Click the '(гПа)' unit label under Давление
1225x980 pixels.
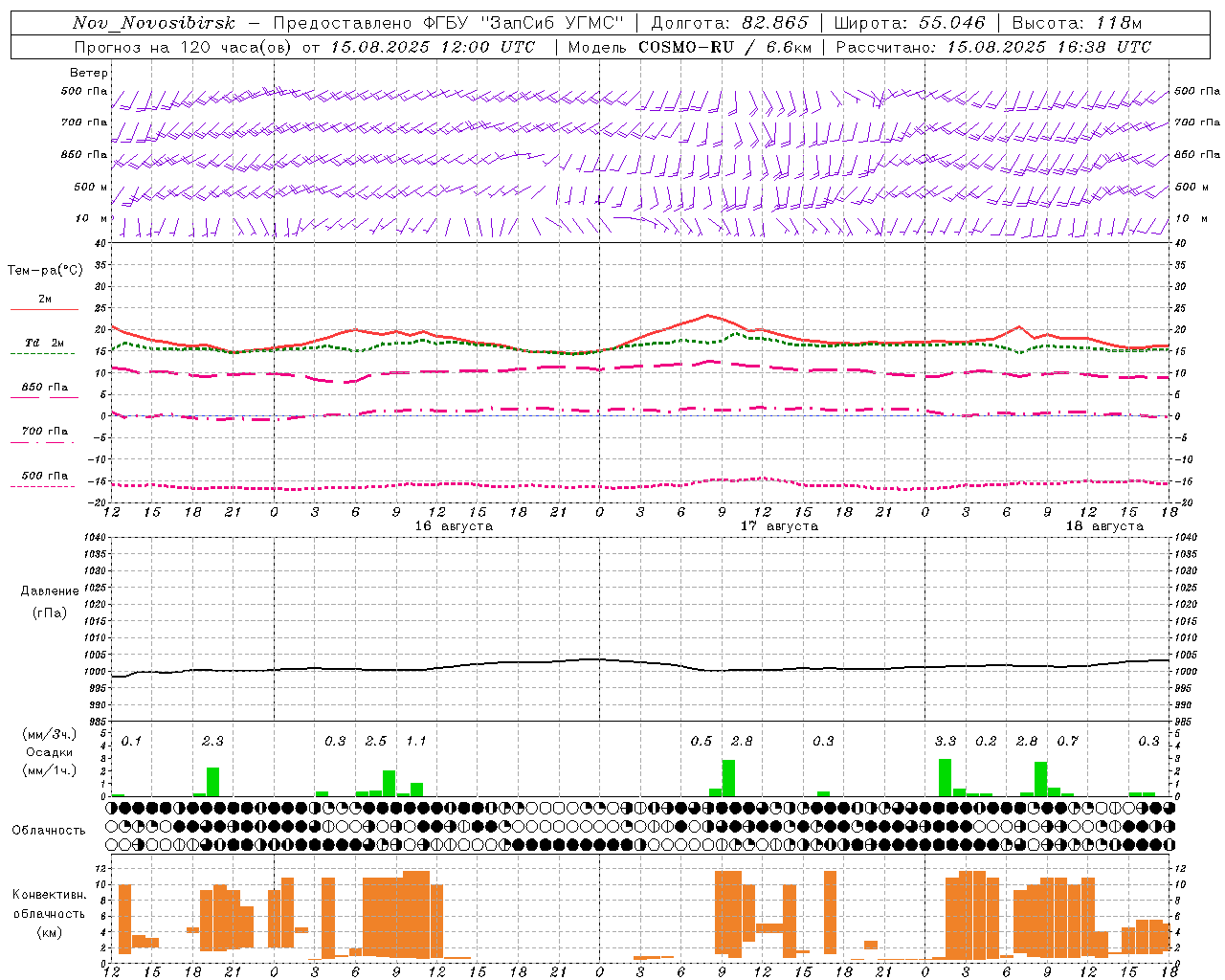pos(49,613)
